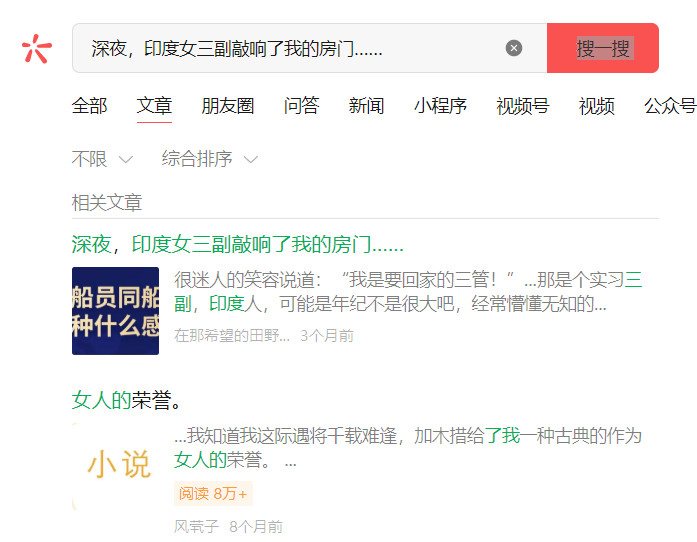The image size is (697, 542).
Task: Clear the search box with the X icon
Action: 513,48
